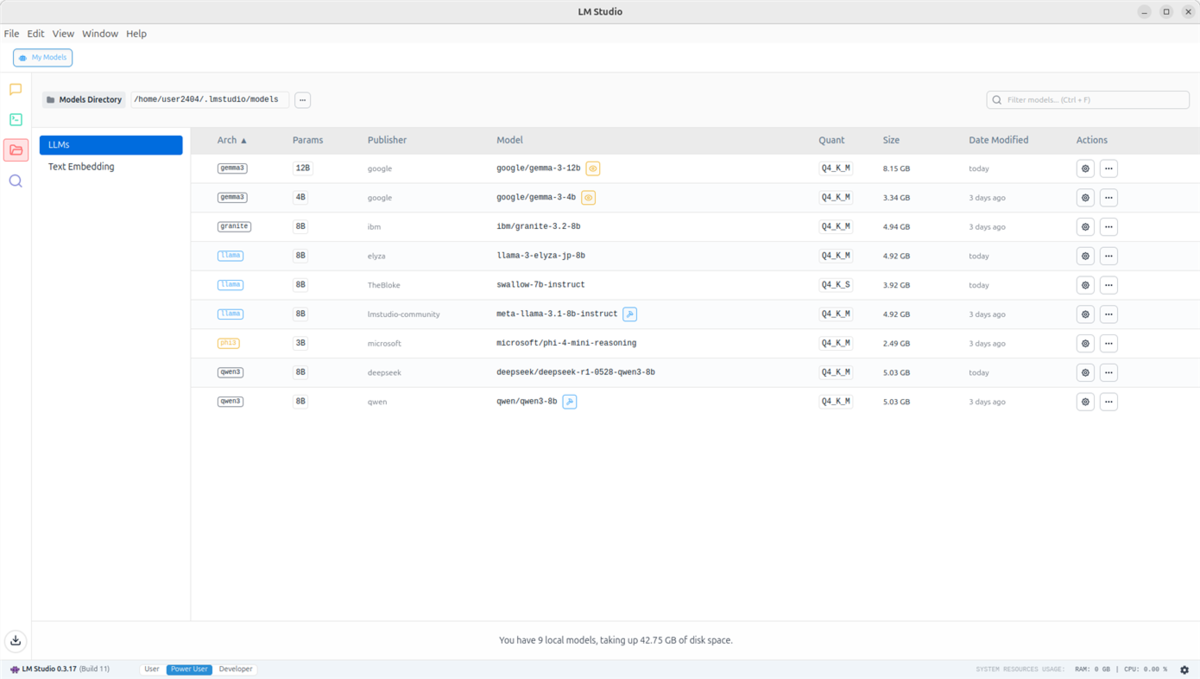Open more actions menu for meta-llama-3.1-8b-instruct
Image resolution: width=1200 pixels, height=679 pixels.
tap(1109, 314)
